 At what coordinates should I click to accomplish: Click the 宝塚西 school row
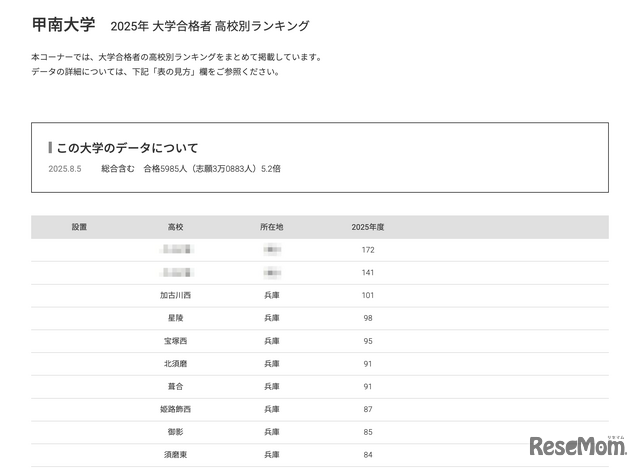click(176, 341)
